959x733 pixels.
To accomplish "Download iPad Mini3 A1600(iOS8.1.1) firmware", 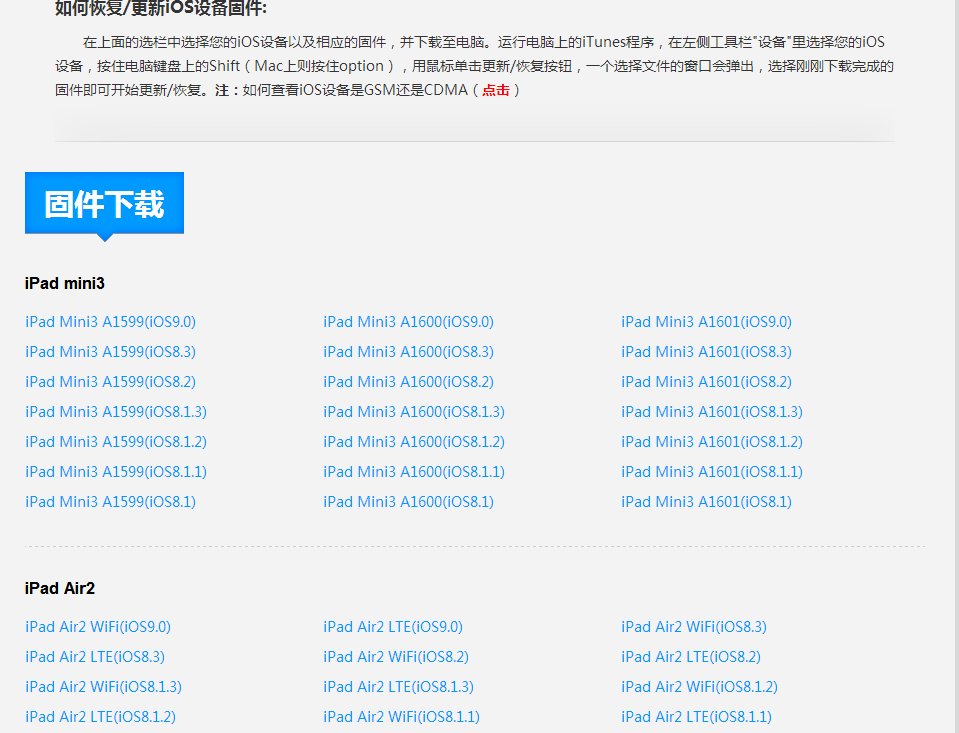I will (414, 472).
